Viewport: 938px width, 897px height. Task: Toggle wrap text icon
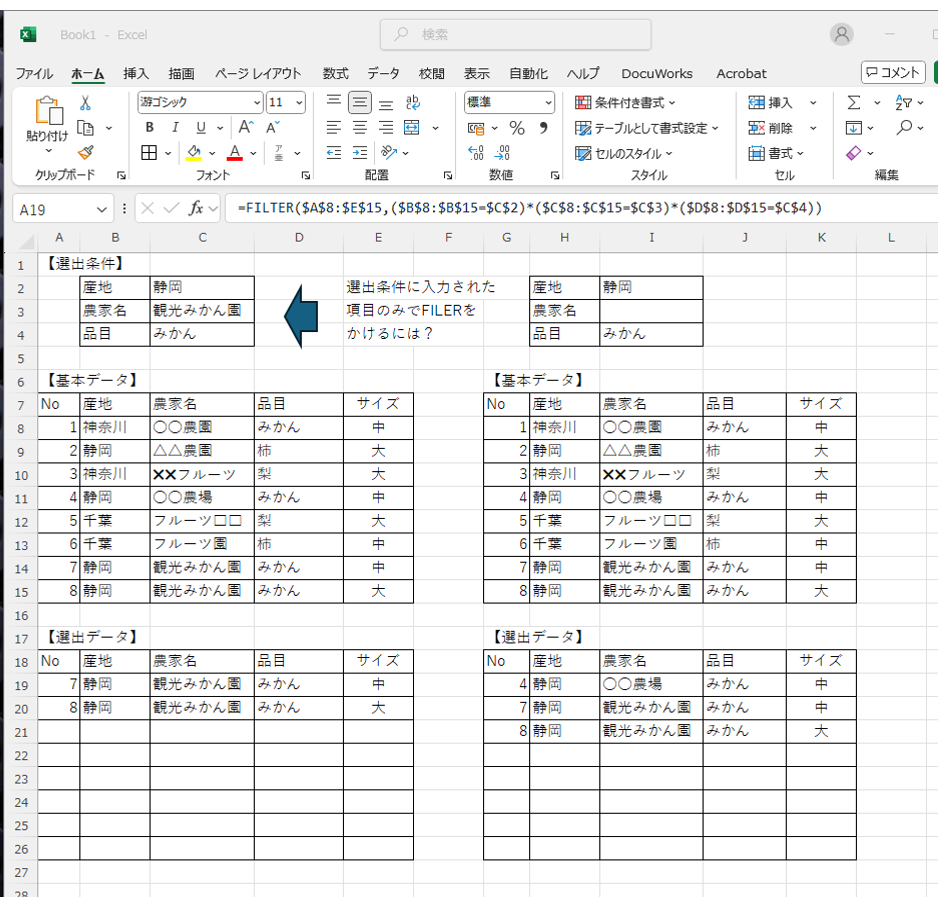pos(413,102)
